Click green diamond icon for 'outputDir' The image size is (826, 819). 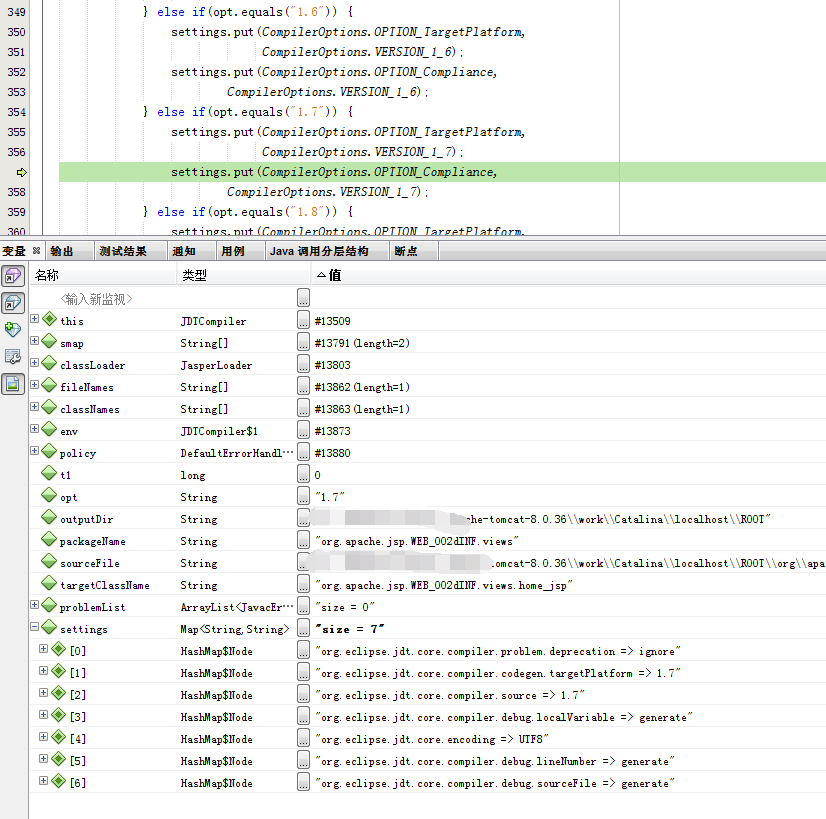50,517
